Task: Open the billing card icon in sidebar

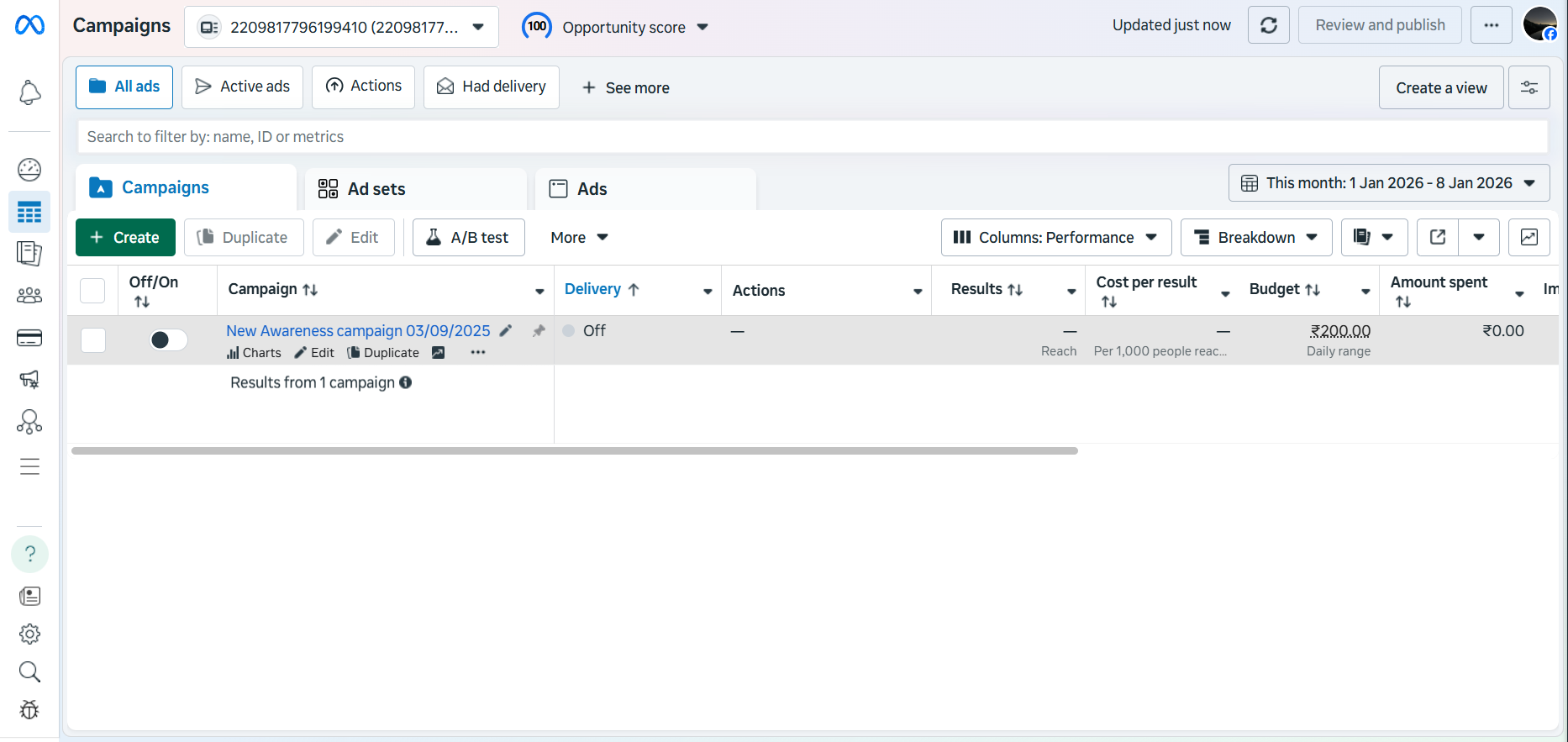Action: click(x=29, y=338)
